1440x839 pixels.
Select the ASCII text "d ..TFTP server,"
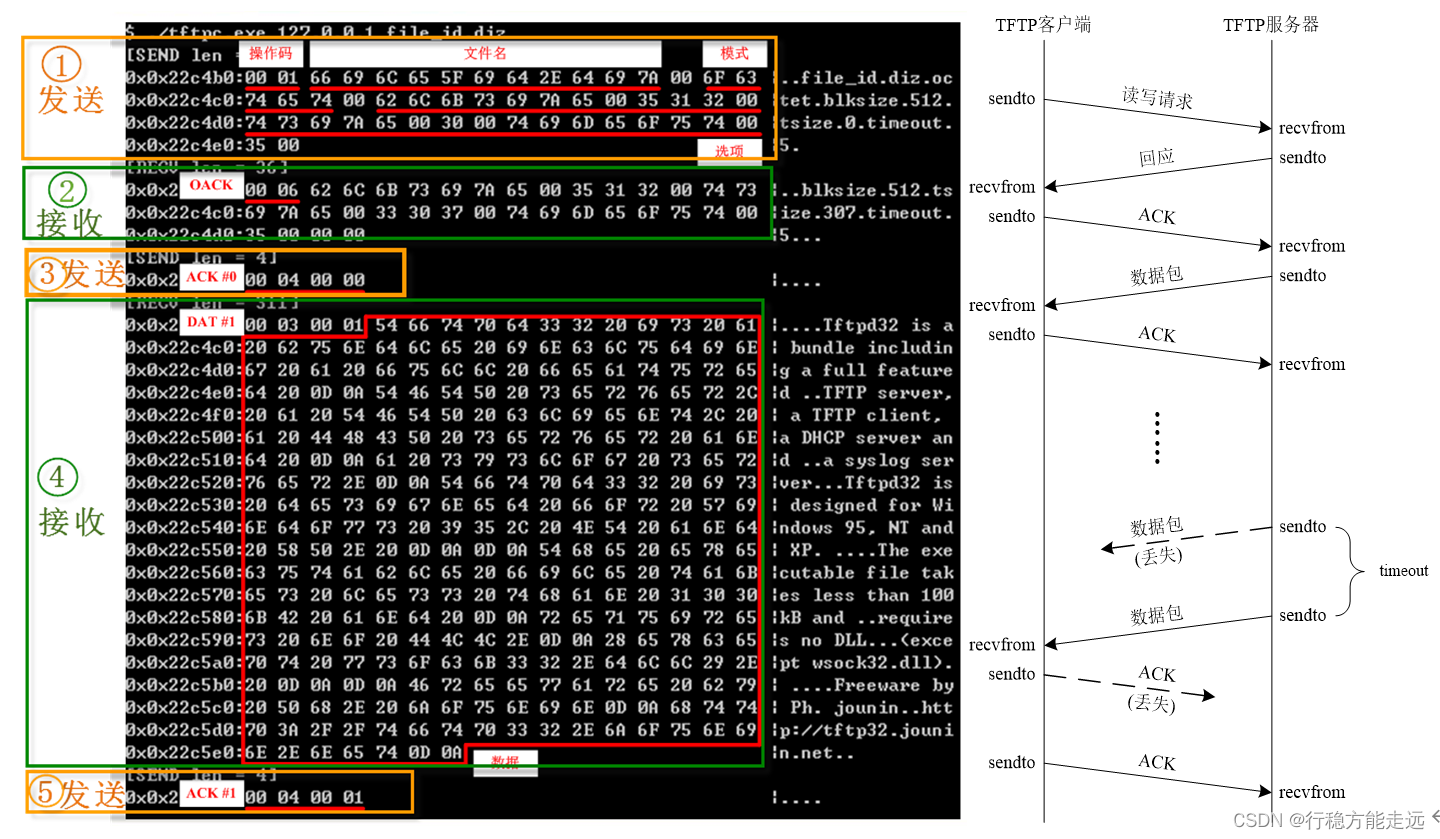(x=868, y=393)
